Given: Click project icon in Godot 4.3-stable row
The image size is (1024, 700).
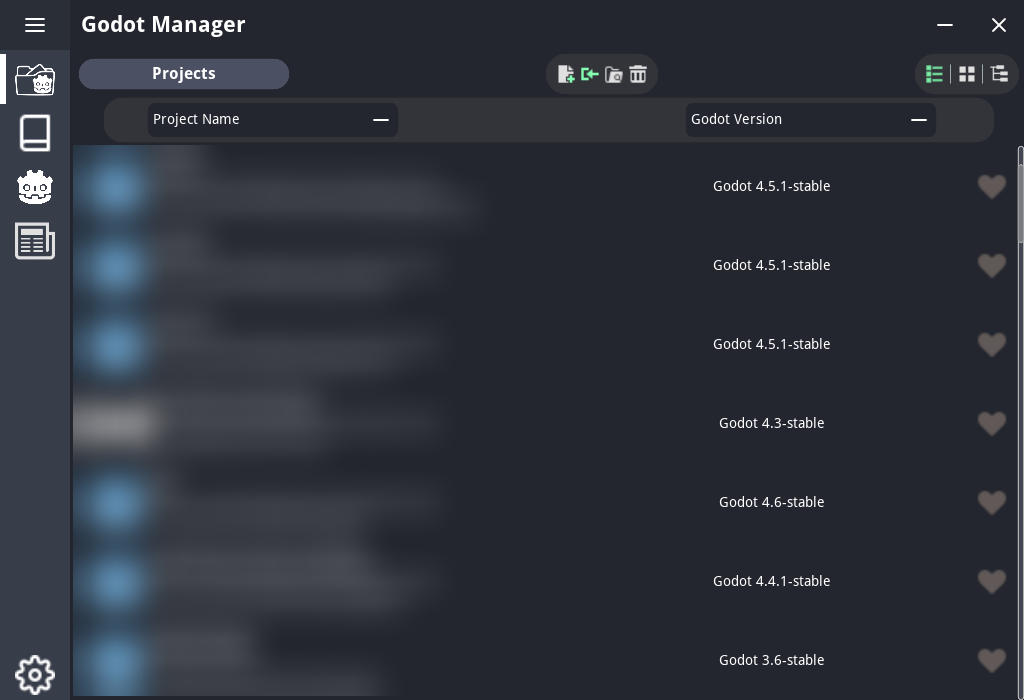Looking at the screenshot, I should coord(116,423).
